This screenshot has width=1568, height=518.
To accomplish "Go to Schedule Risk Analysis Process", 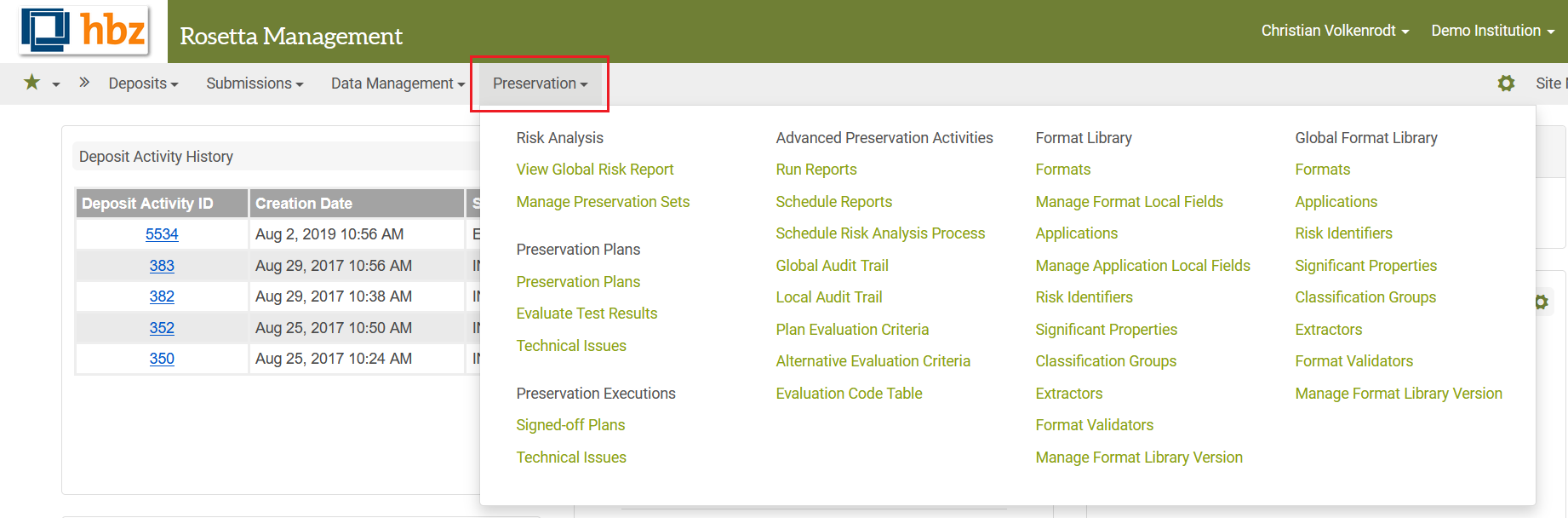I will click(880, 233).
